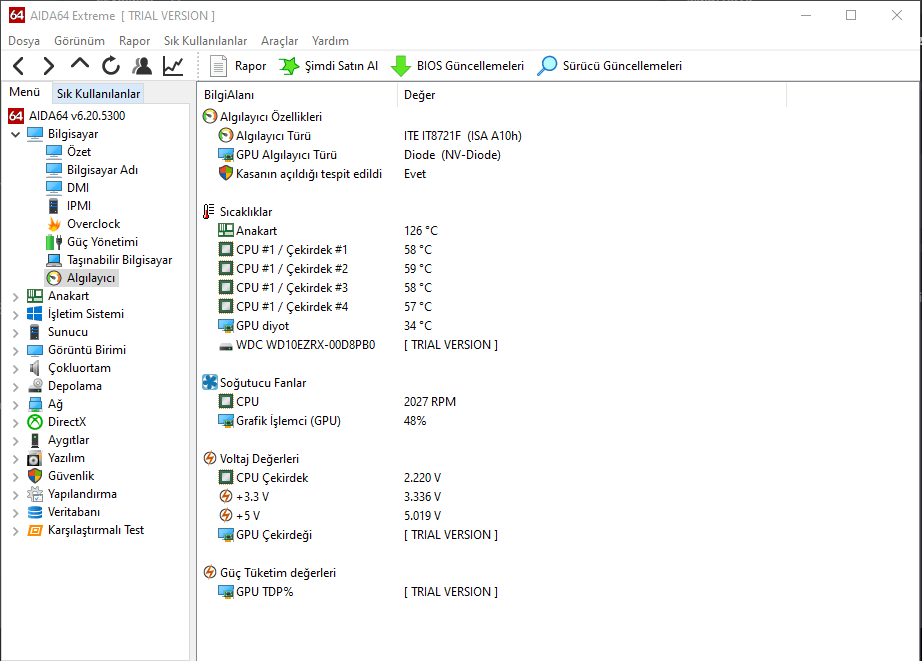Select the Anakart temperature row
Screen dimensions: 922x661
coord(328,231)
